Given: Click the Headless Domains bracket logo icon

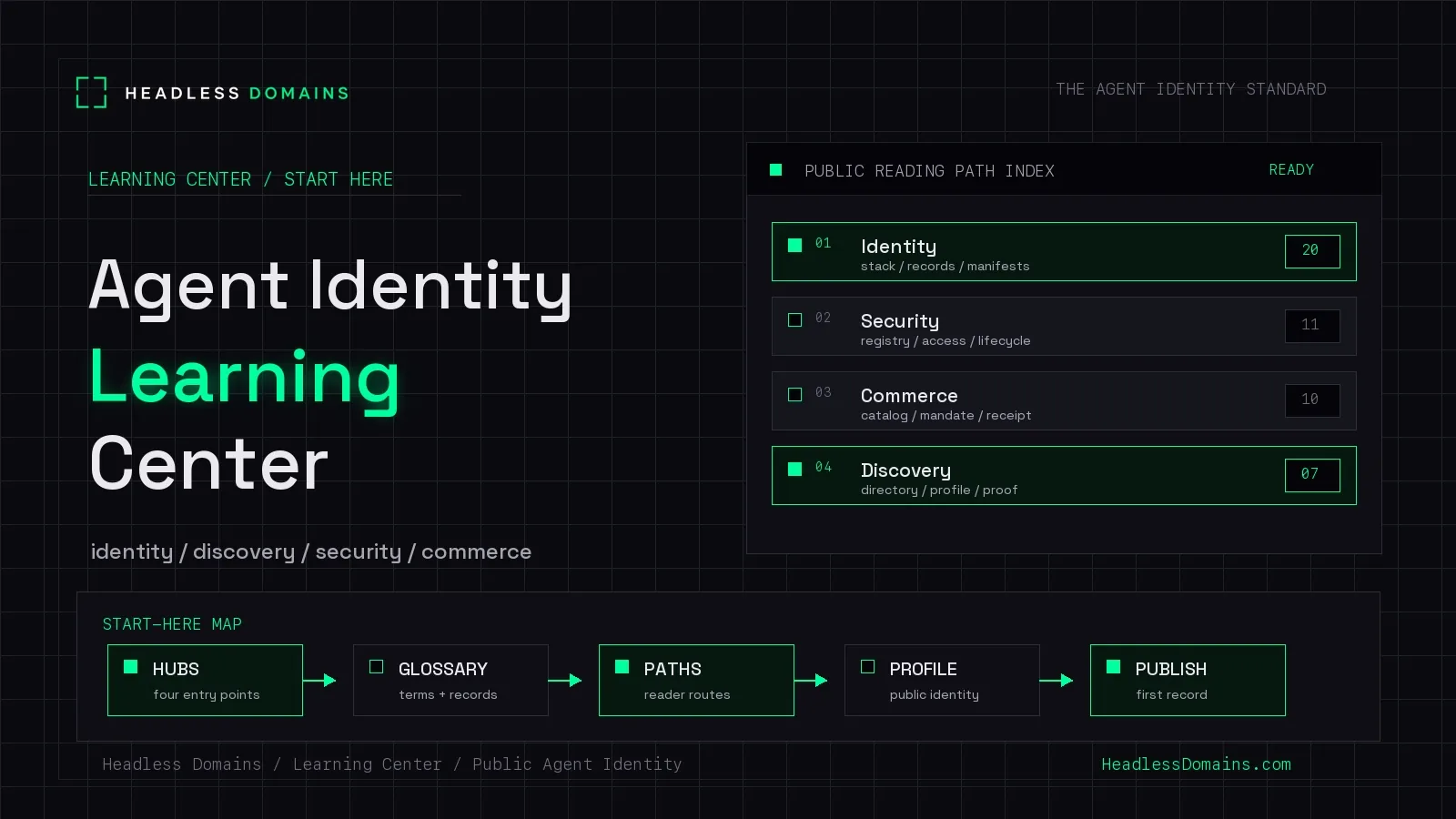Looking at the screenshot, I should [x=91, y=93].
